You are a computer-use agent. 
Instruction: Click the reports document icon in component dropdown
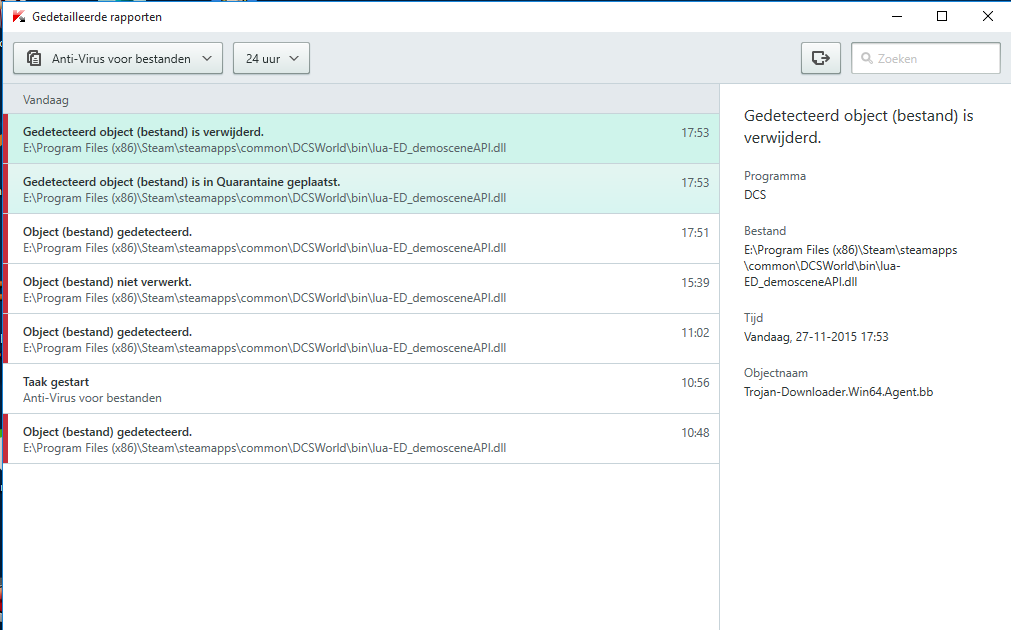34,58
